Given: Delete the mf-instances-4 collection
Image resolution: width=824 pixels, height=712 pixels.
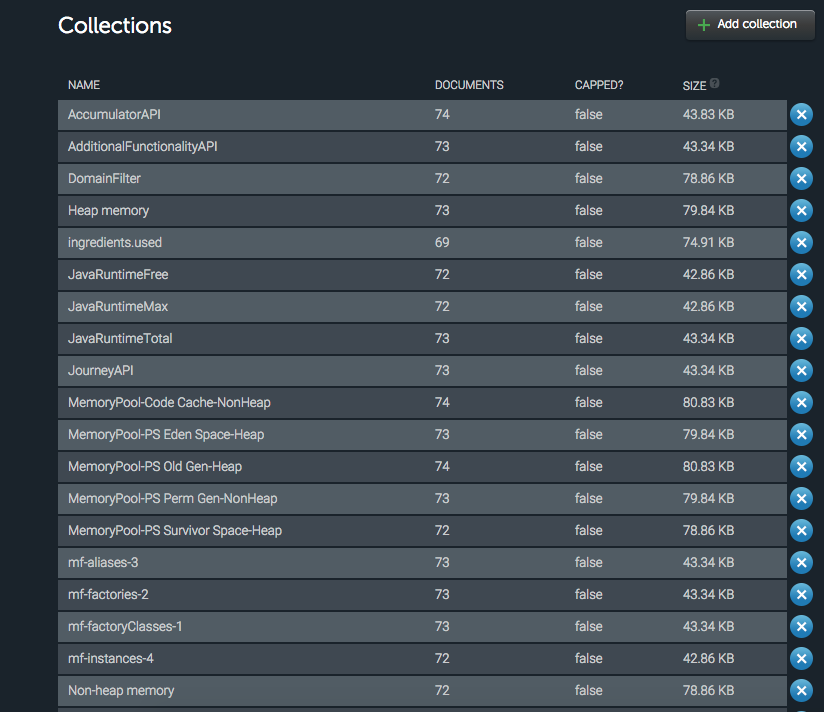Looking at the screenshot, I should click(x=801, y=658).
